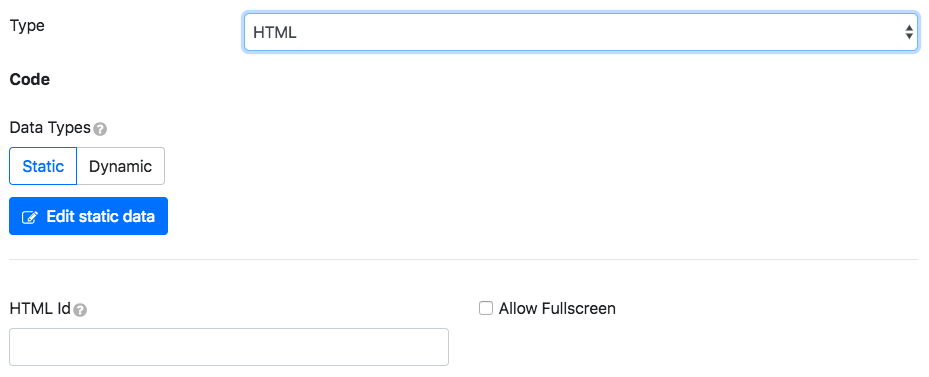Click the Allow Fullscreen label text
Screen dimensions: 929x377
(557, 308)
